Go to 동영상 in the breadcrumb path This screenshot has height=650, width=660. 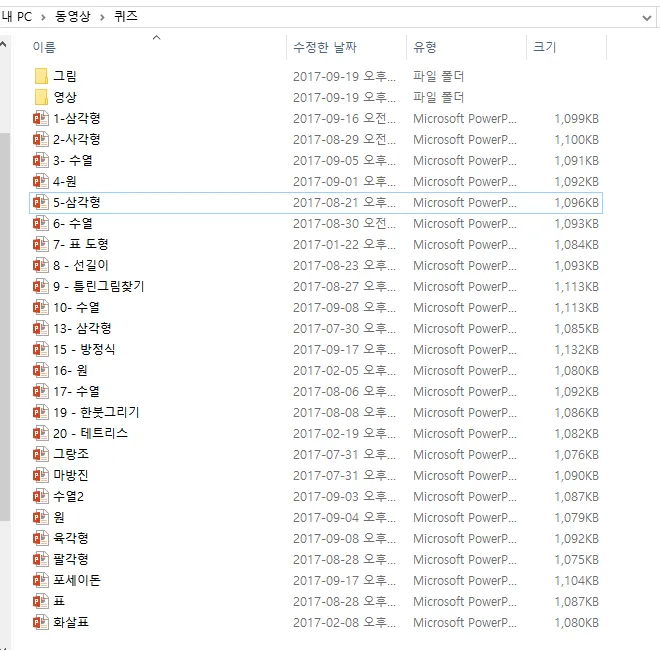coord(73,16)
